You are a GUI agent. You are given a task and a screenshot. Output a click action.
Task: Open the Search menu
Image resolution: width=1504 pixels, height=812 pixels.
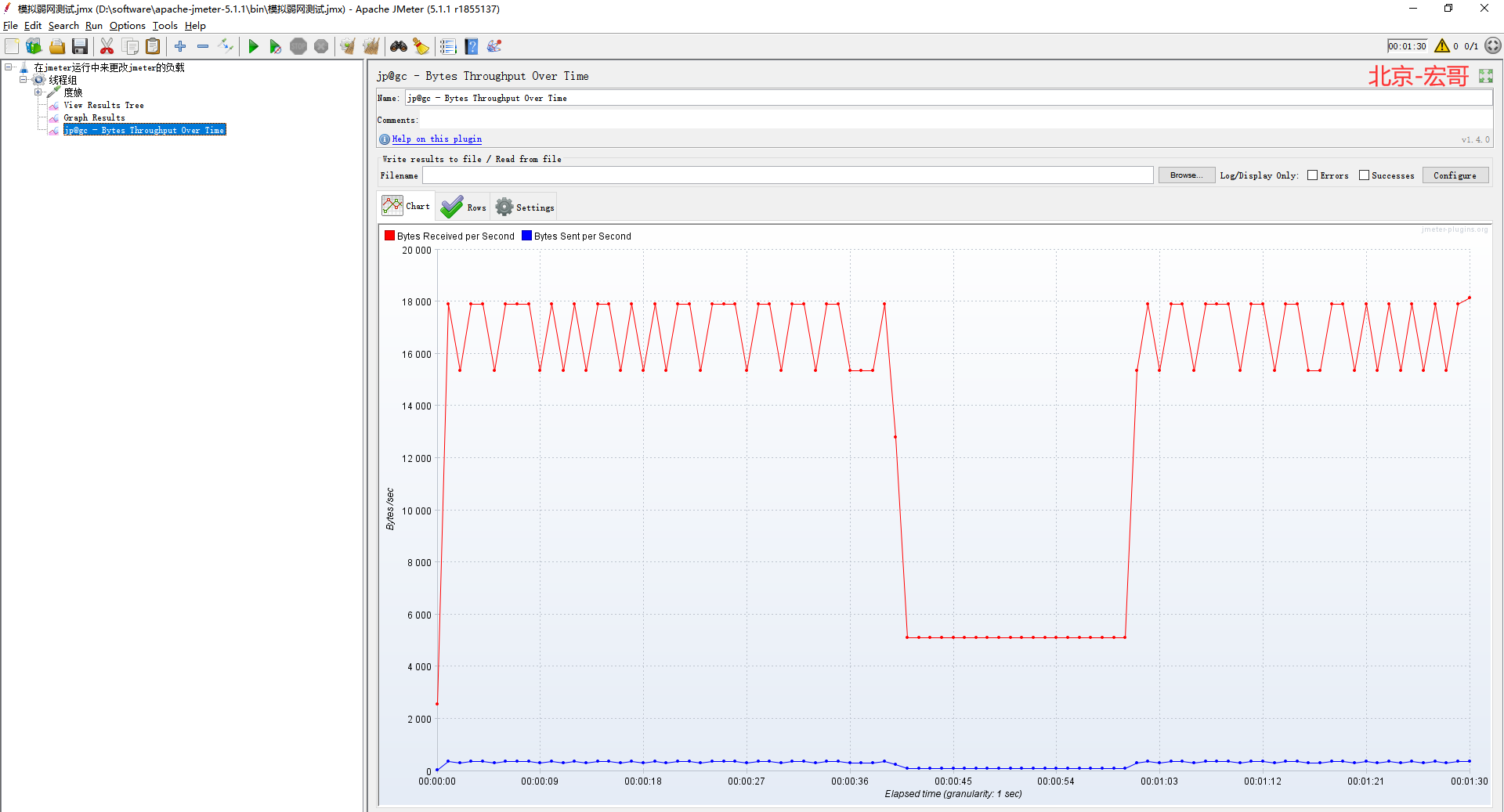click(63, 26)
